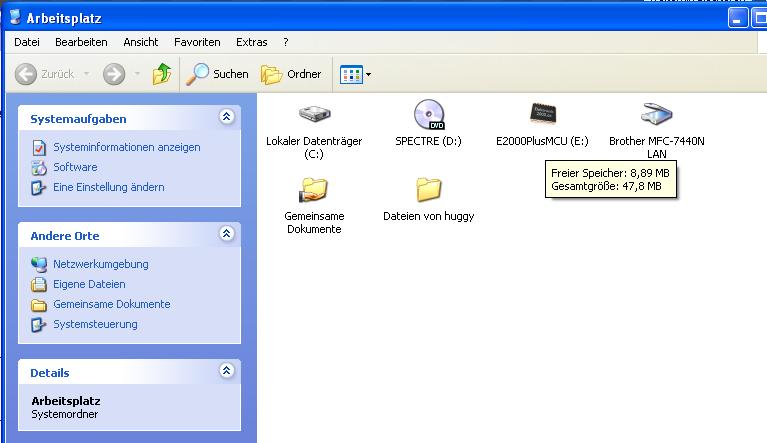767x443 pixels.
Task: Select the SPECTRE (D:) DVD drive
Action: (428, 114)
